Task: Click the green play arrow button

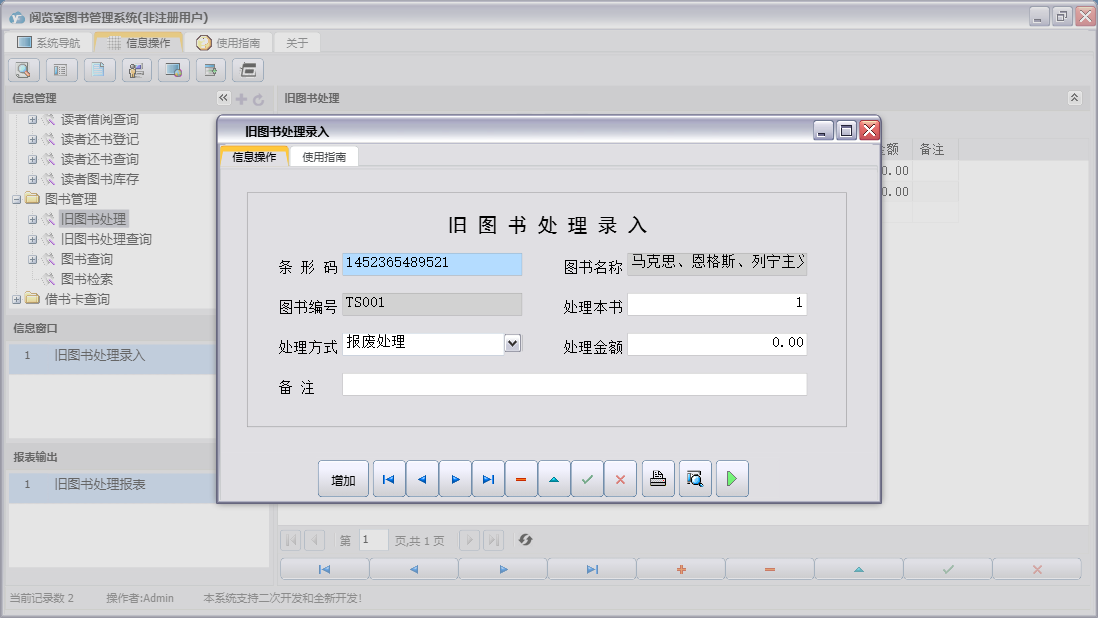Action: tap(731, 480)
